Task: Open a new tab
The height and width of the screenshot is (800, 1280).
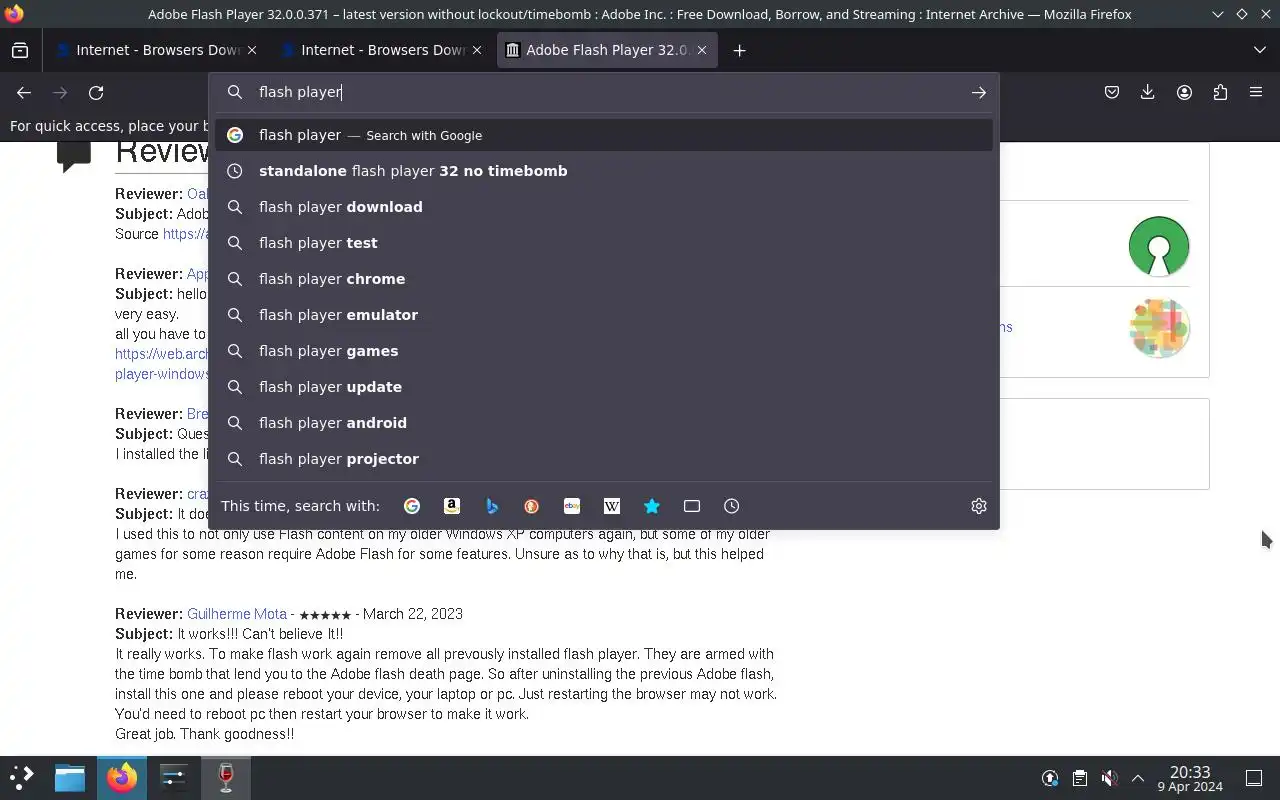Action: click(x=739, y=50)
